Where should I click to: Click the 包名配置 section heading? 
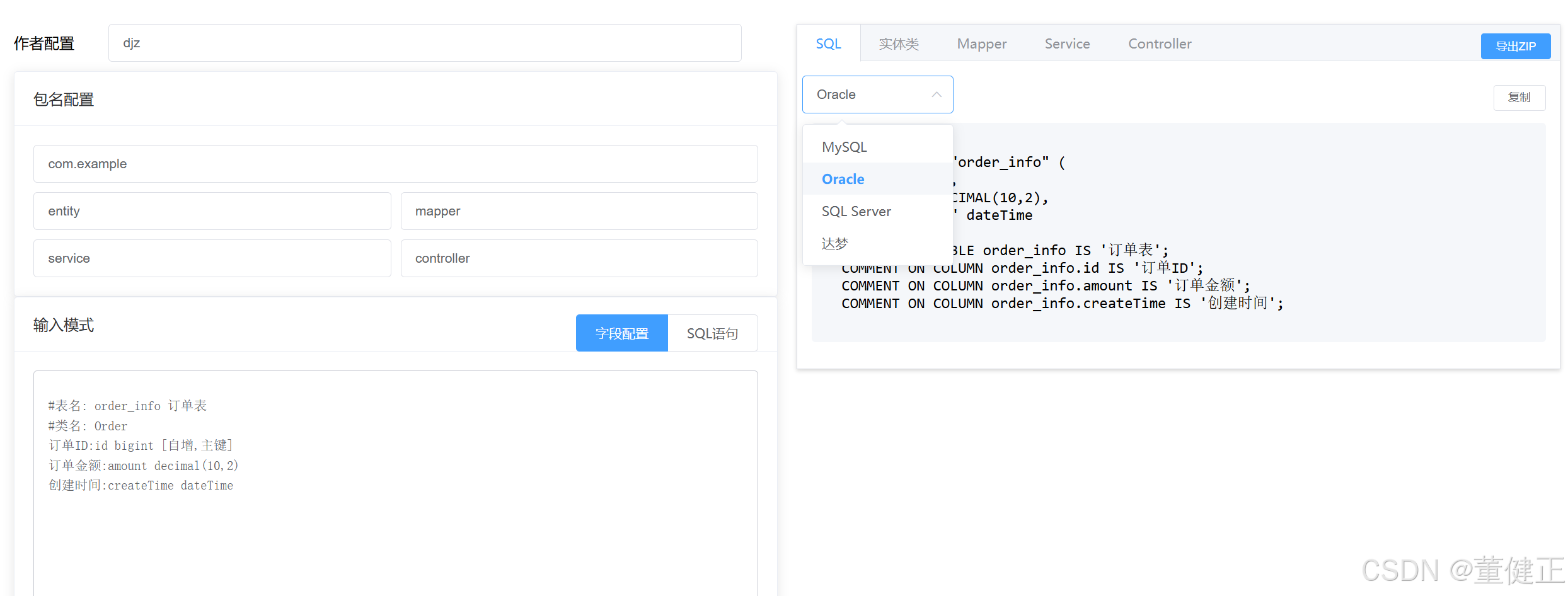pyautogui.click(x=63, y=100)
